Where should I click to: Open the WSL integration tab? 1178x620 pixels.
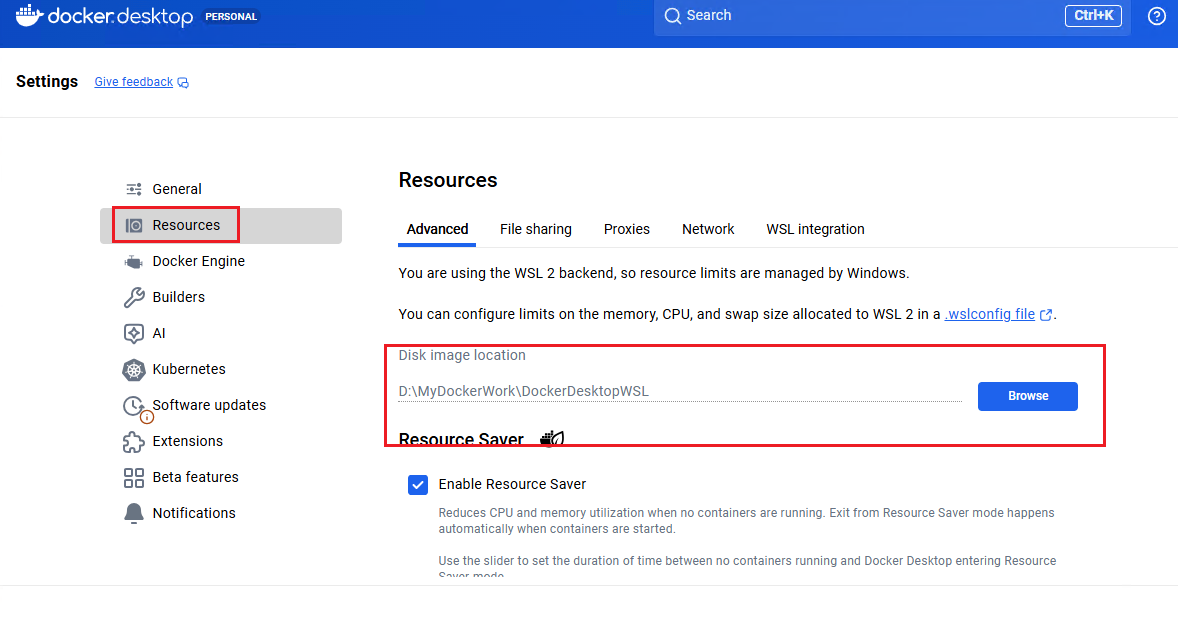[815, 229]
